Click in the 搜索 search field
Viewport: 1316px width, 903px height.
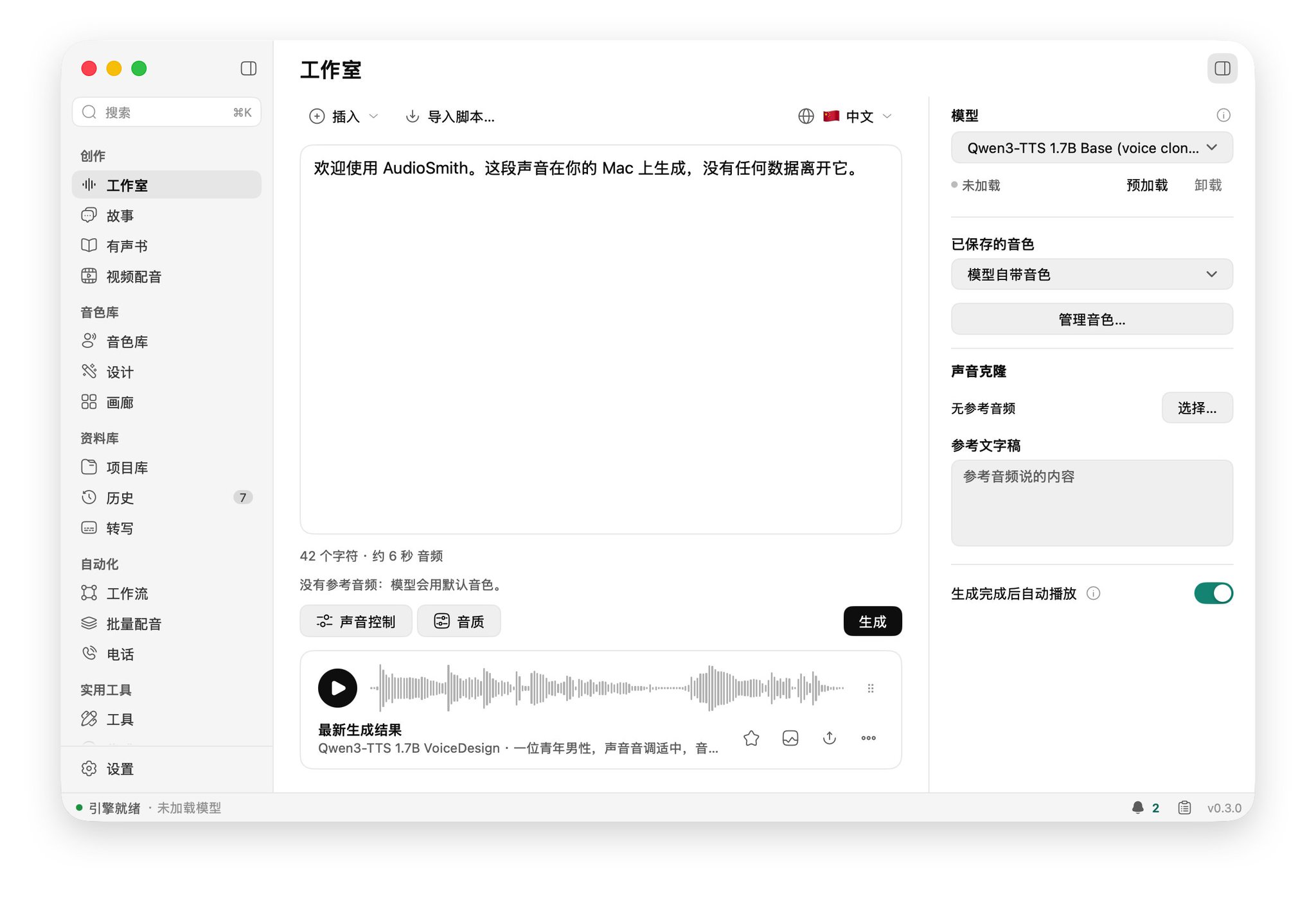(166, 112)
